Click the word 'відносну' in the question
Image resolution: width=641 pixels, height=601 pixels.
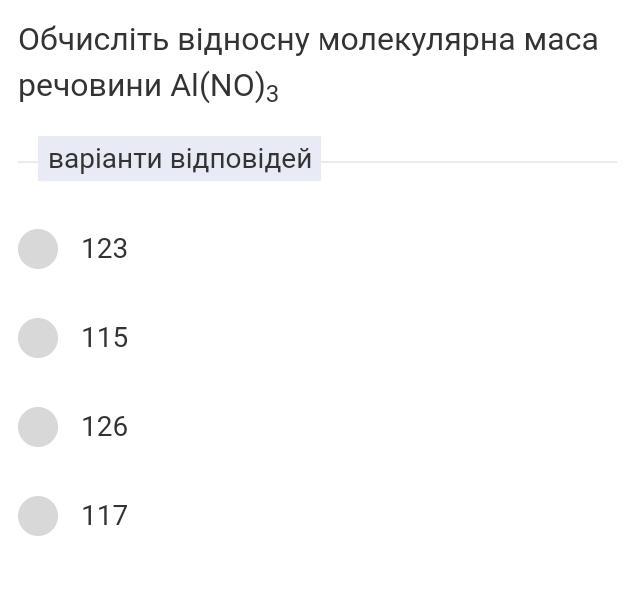tap(243, 42)
